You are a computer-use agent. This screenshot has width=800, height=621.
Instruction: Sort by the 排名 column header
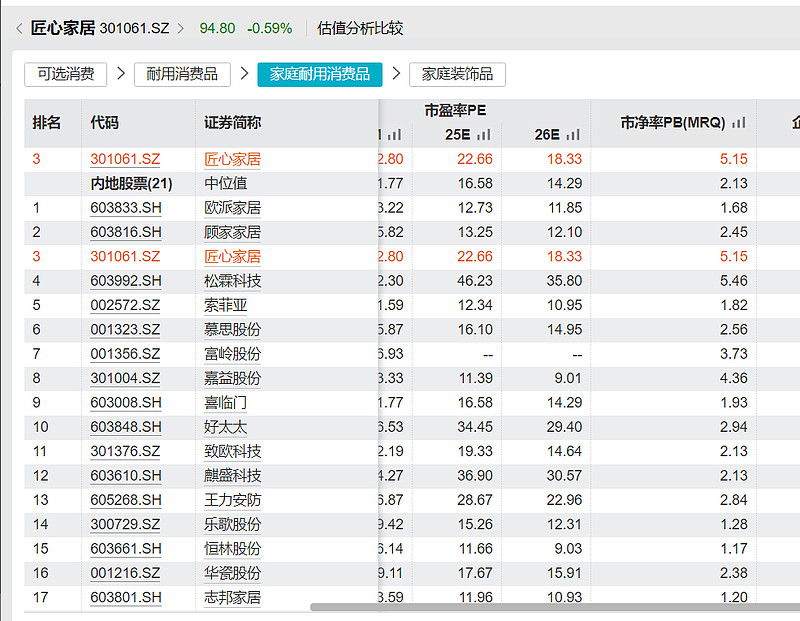pos(47,123)
